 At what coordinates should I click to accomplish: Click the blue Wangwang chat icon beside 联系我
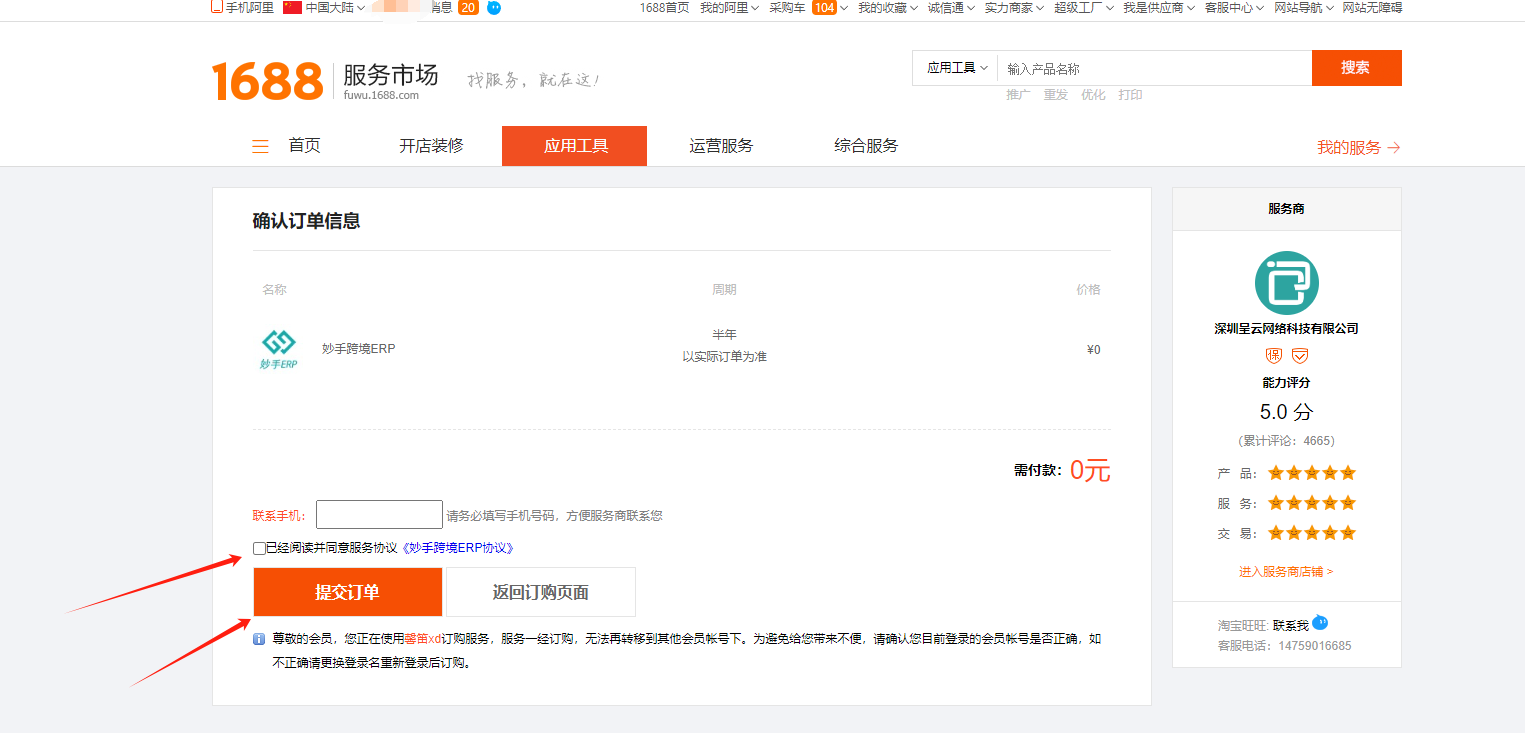coord(1320,622)
